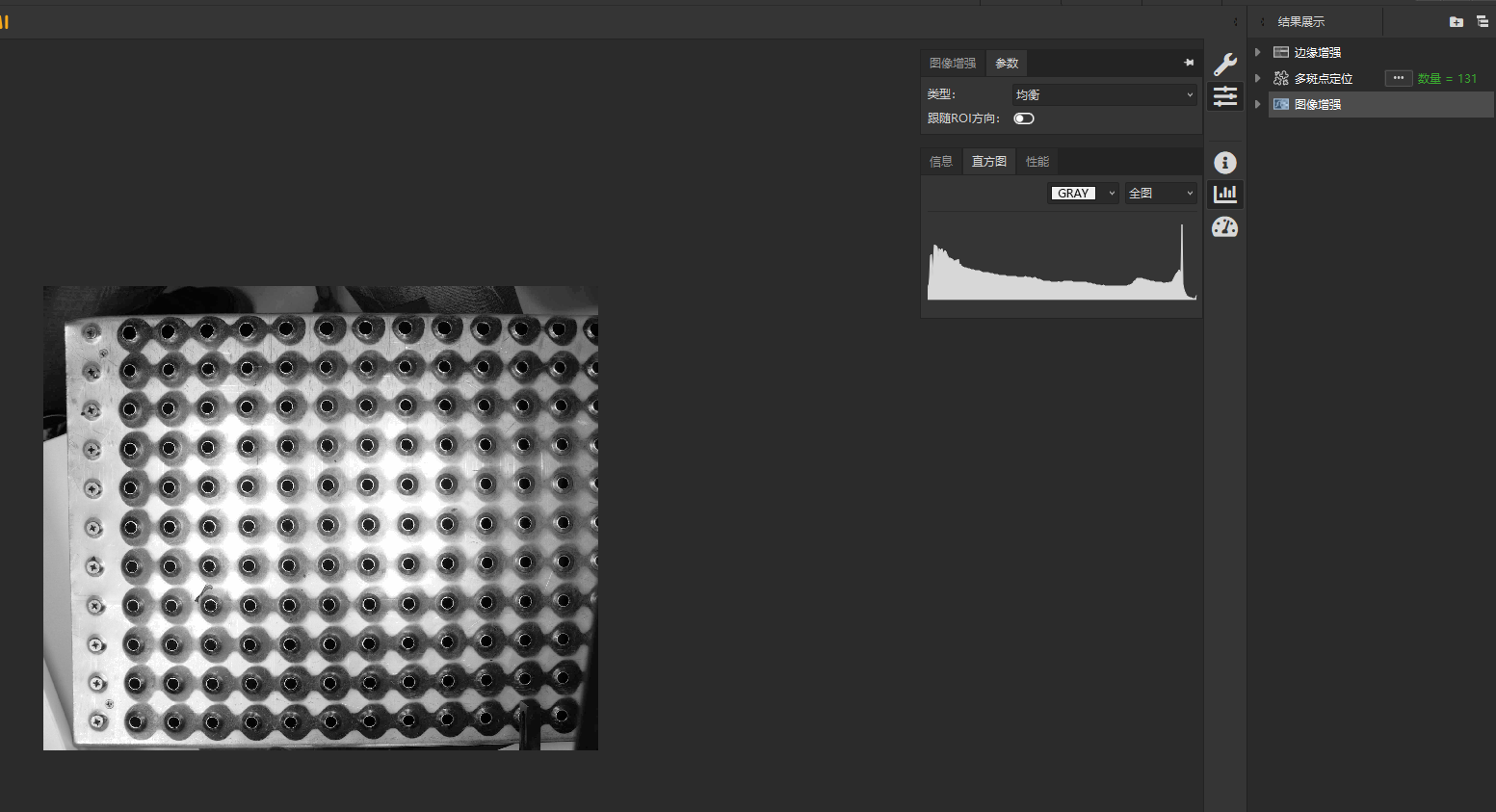Open the 类型 dropdown showing 均衡

point(1104,94)
